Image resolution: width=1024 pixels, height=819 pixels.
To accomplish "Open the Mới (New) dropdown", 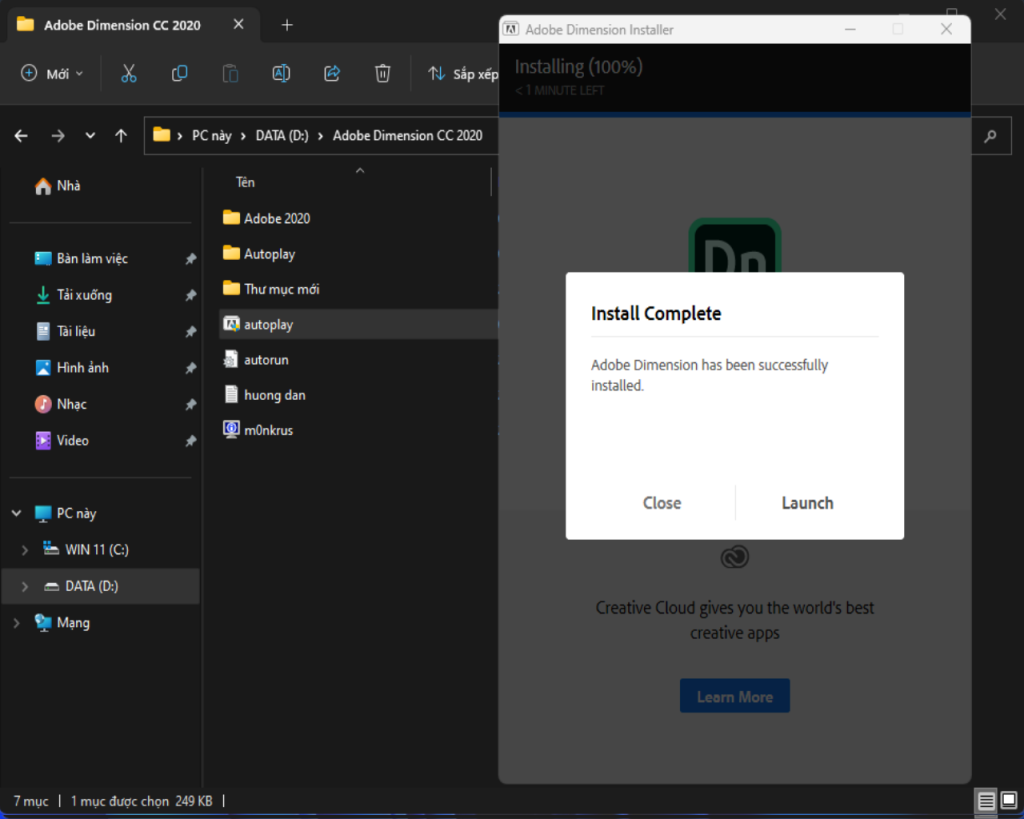I will (x=52, y=73).
